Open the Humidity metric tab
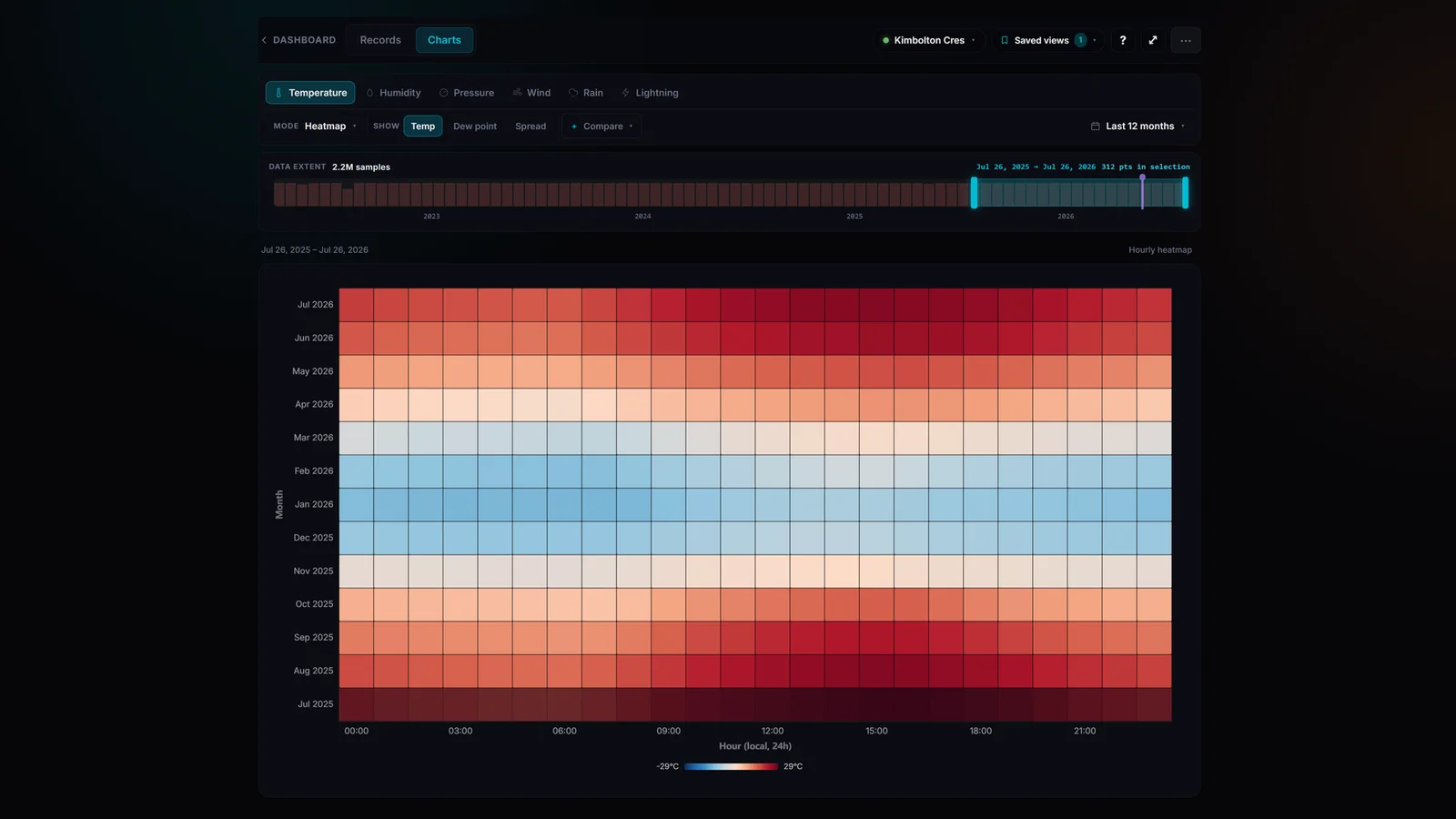Viewport: 1456px width, 819px height. [393, 93]
